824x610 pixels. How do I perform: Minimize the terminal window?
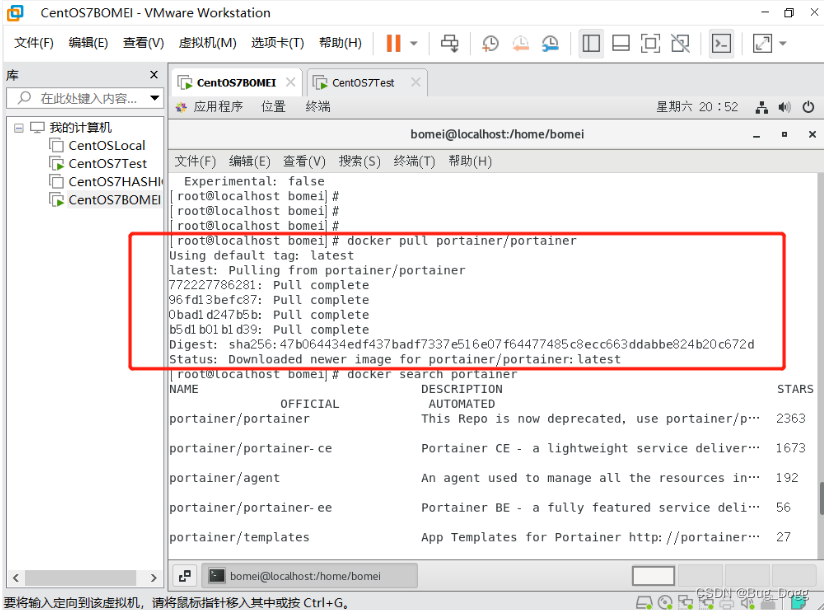point(756,135)
